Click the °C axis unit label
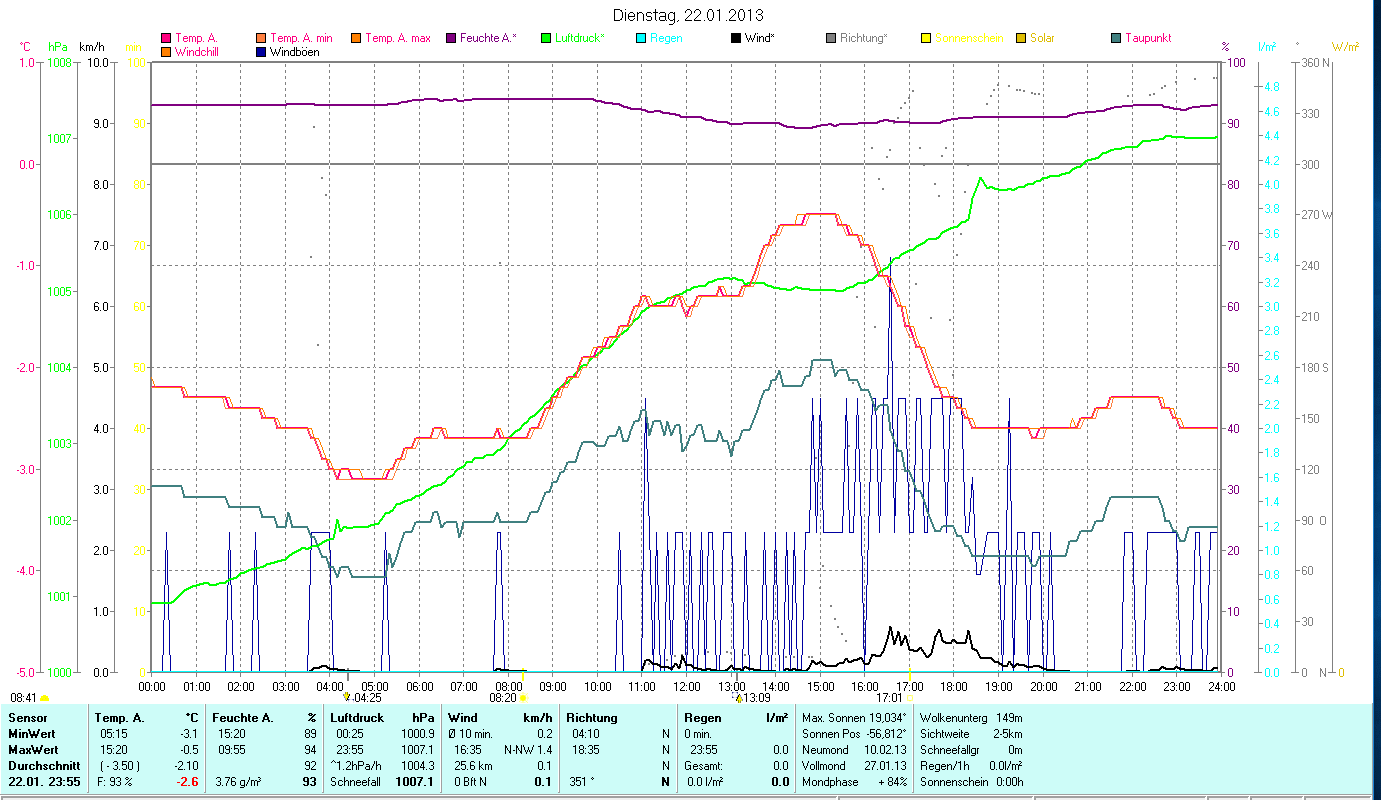Screen dimensions: 1381x800 [25, 47]
